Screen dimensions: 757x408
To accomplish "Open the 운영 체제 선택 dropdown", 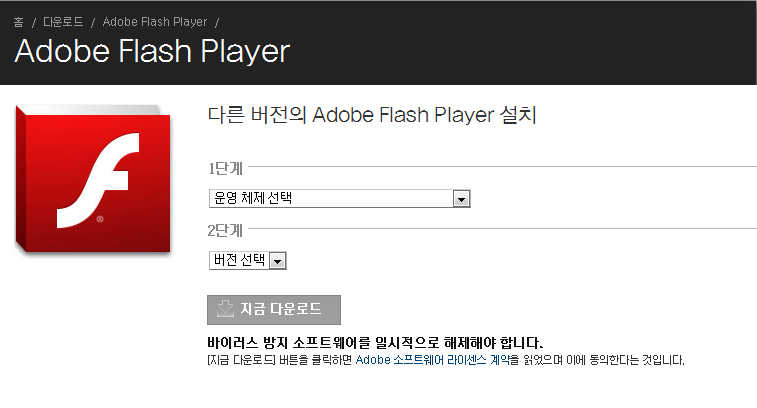I will (339, 198).
